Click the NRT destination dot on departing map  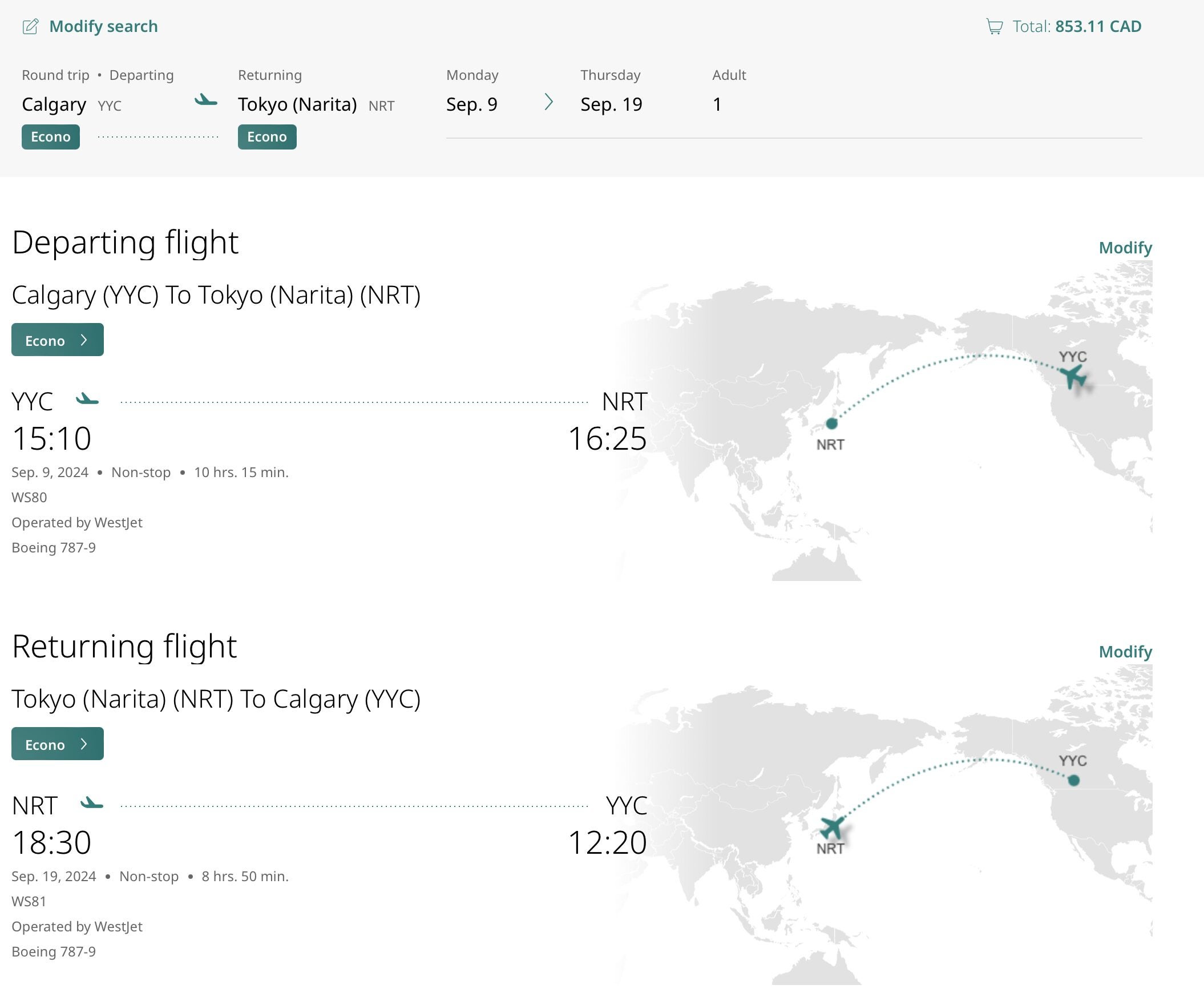point(831,423)
